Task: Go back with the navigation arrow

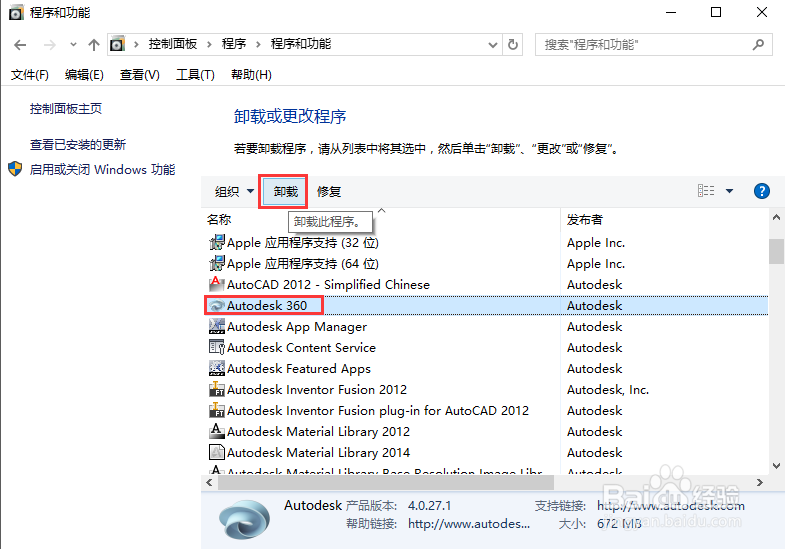Action: pos(20,45)
